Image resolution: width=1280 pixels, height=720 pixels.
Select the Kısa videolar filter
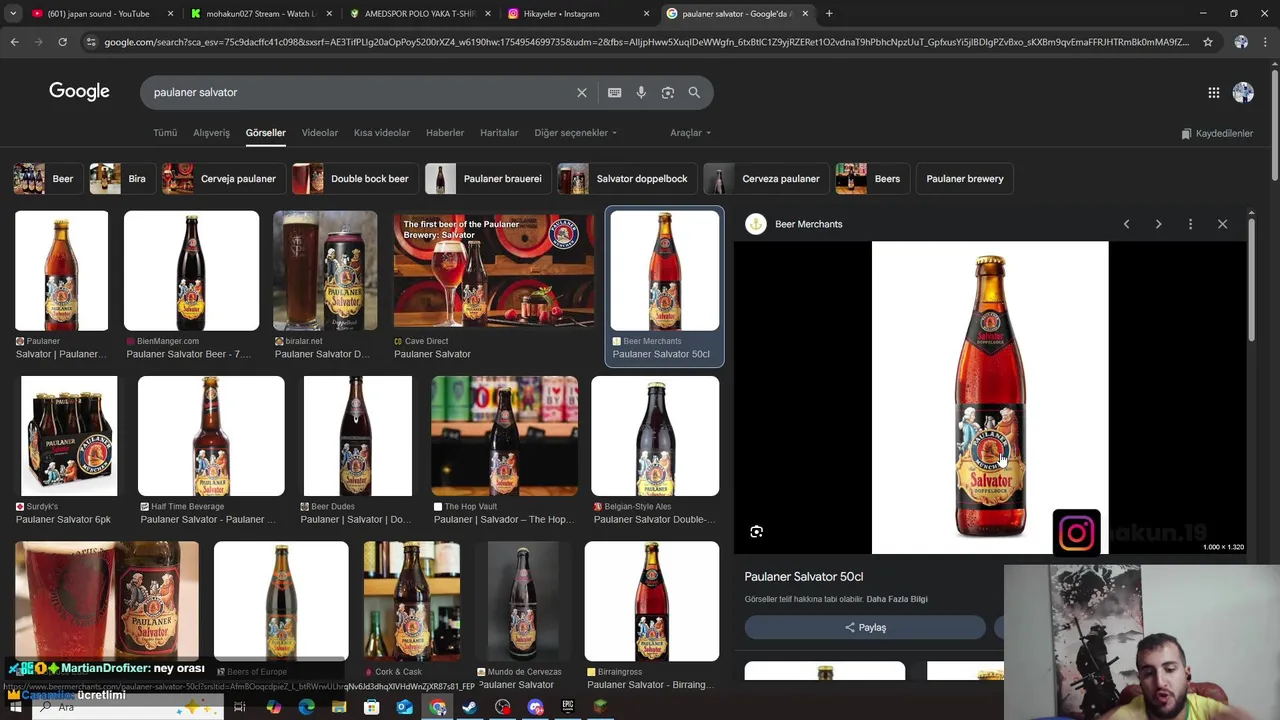(382, 133)
